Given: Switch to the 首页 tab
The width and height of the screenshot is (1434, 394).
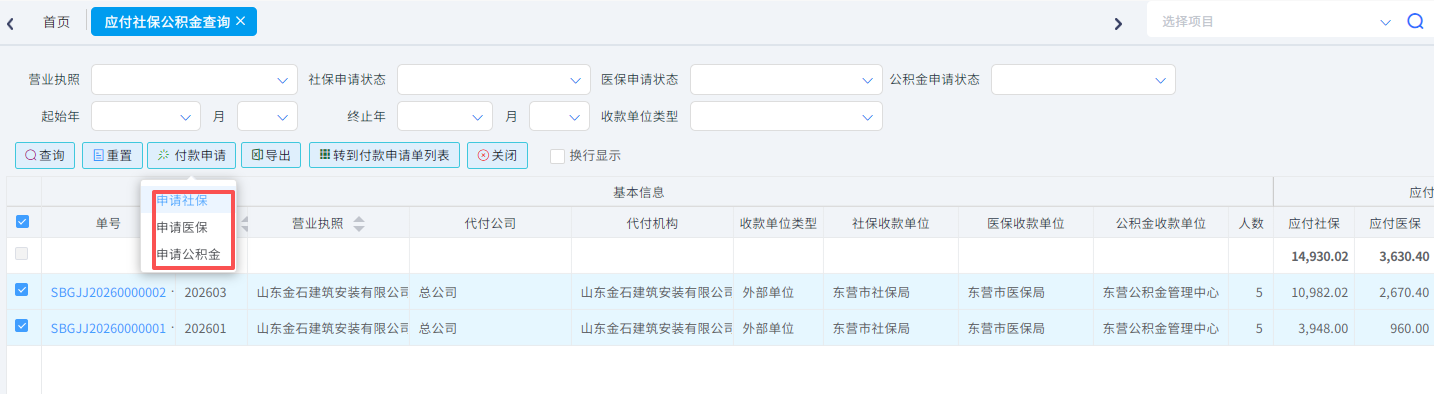Looking at the screenshot, I should [56, 21].
